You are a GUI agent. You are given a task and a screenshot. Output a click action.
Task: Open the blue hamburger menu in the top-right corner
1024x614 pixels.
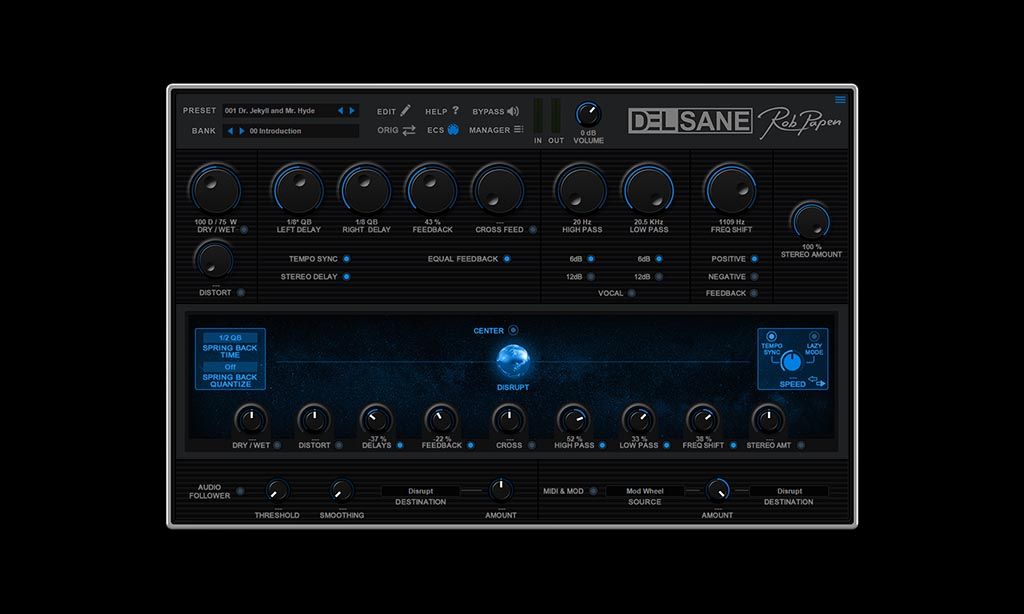point(840,99)
